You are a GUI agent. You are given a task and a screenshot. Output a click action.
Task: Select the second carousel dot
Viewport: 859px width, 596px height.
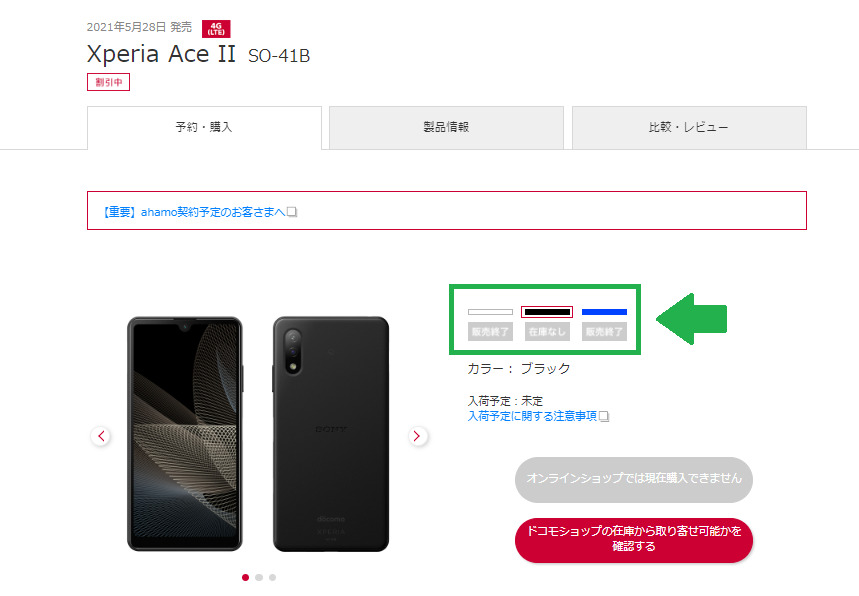click(259, 577)
